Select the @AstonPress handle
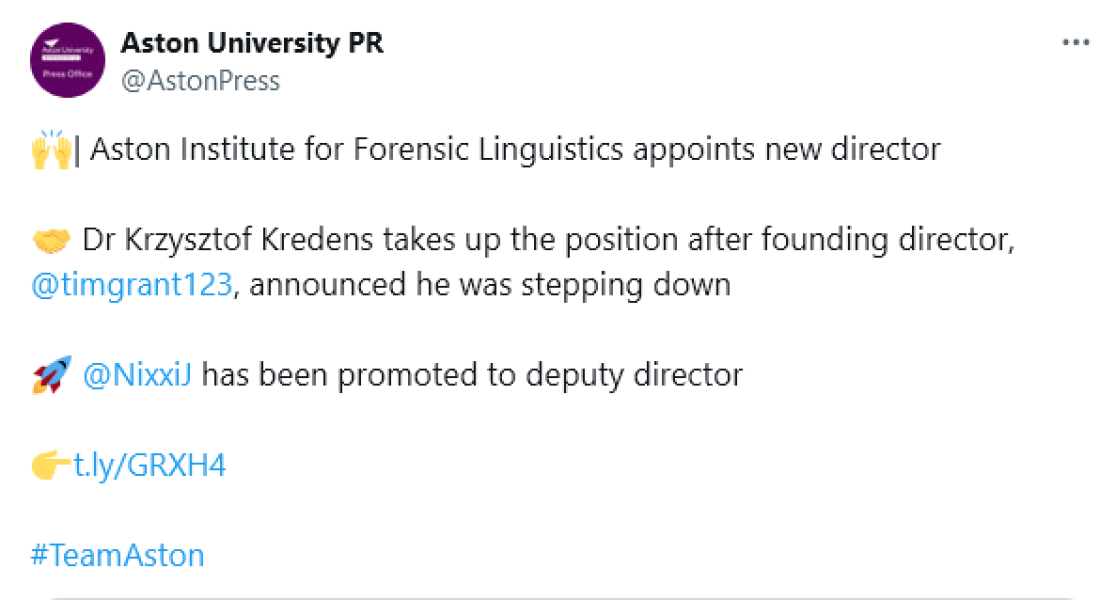This screenshot has height=600, width=1100. (x=200, y=80)
